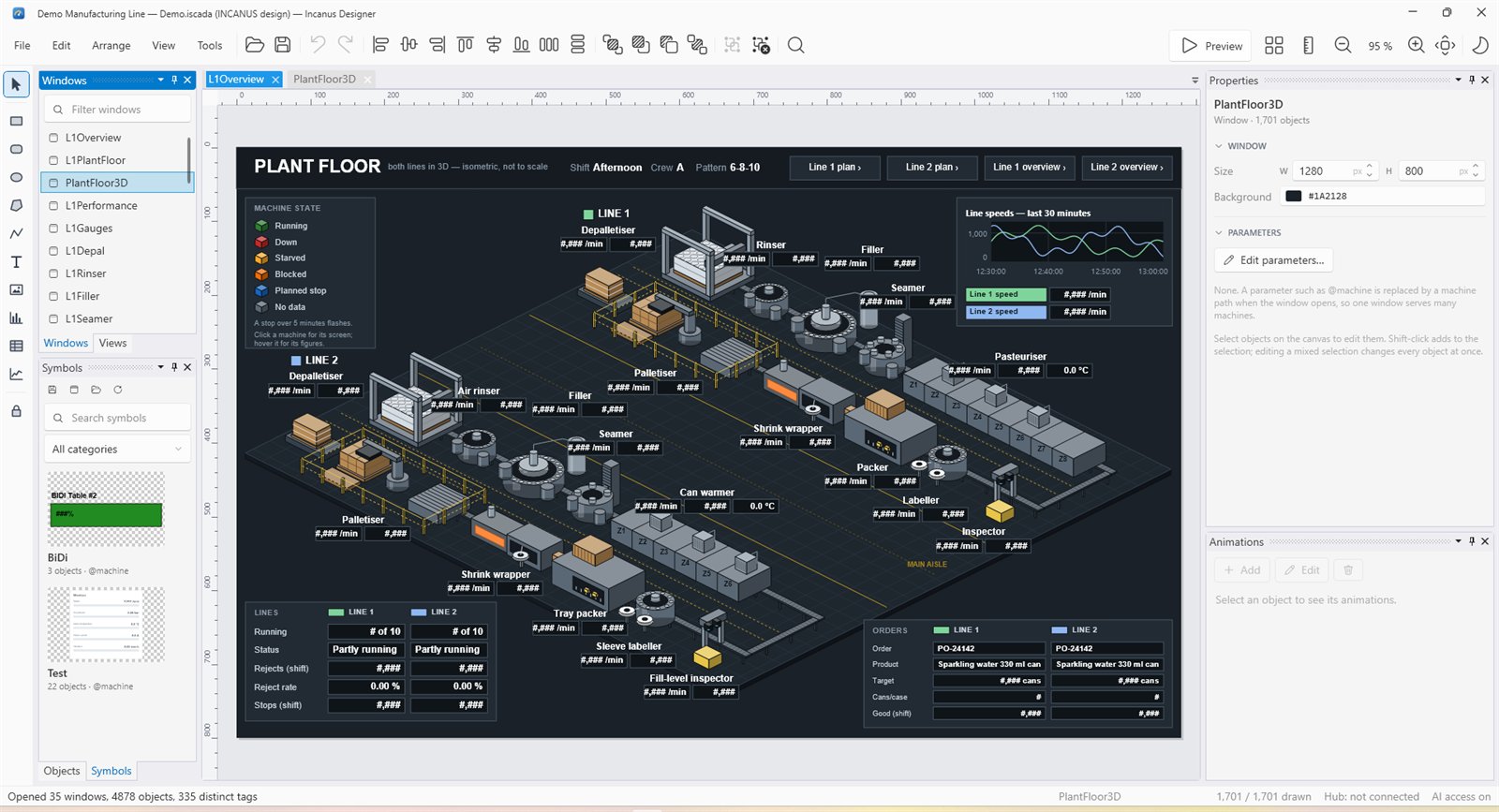The width and height of the screenshot is (1499, 812).
Task: Zoom out the canvas
Action: pyautogui.click(x=1343, y=45)
